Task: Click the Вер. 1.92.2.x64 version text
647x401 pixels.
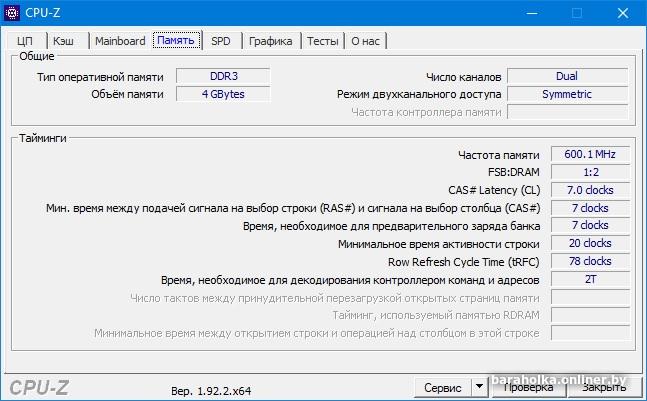Action: (211, 391)
